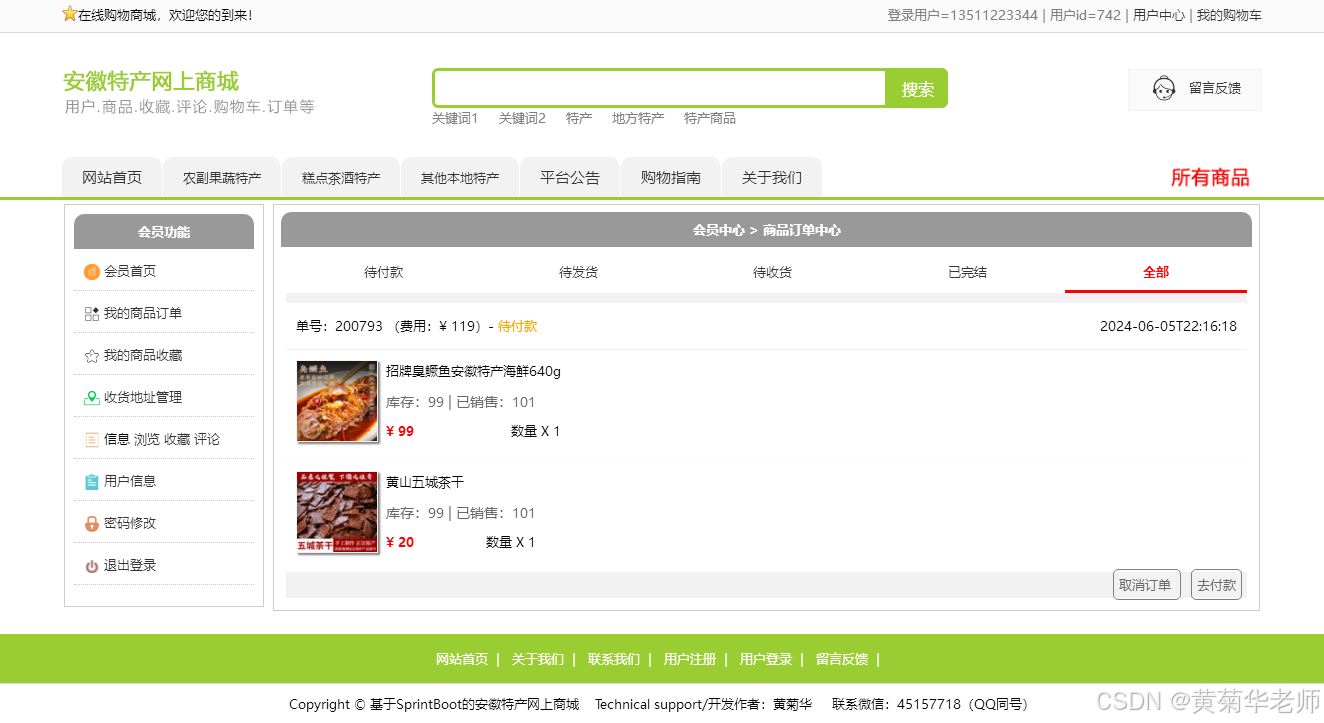Click 留言反馈 button at top right
This screenshot has height=723, width=1324.
(x=1195, y=89)
